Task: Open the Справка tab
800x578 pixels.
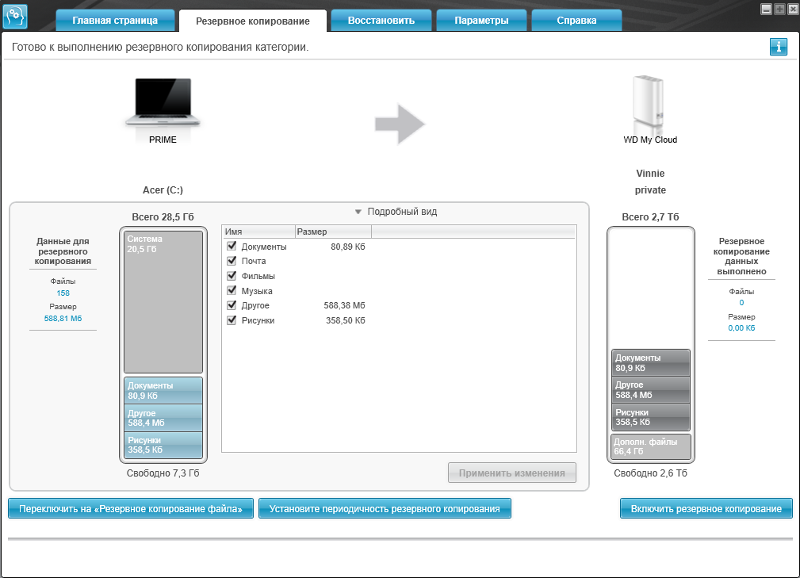Action: (577, 21)
